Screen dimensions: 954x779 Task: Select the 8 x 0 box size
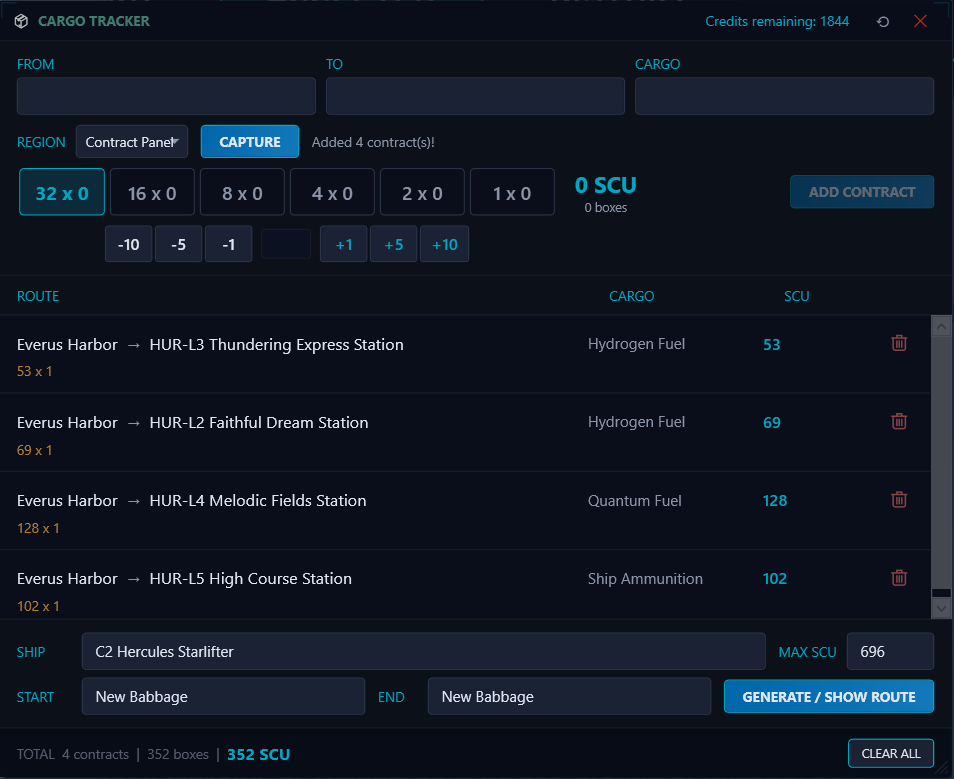tap(242, 192)
